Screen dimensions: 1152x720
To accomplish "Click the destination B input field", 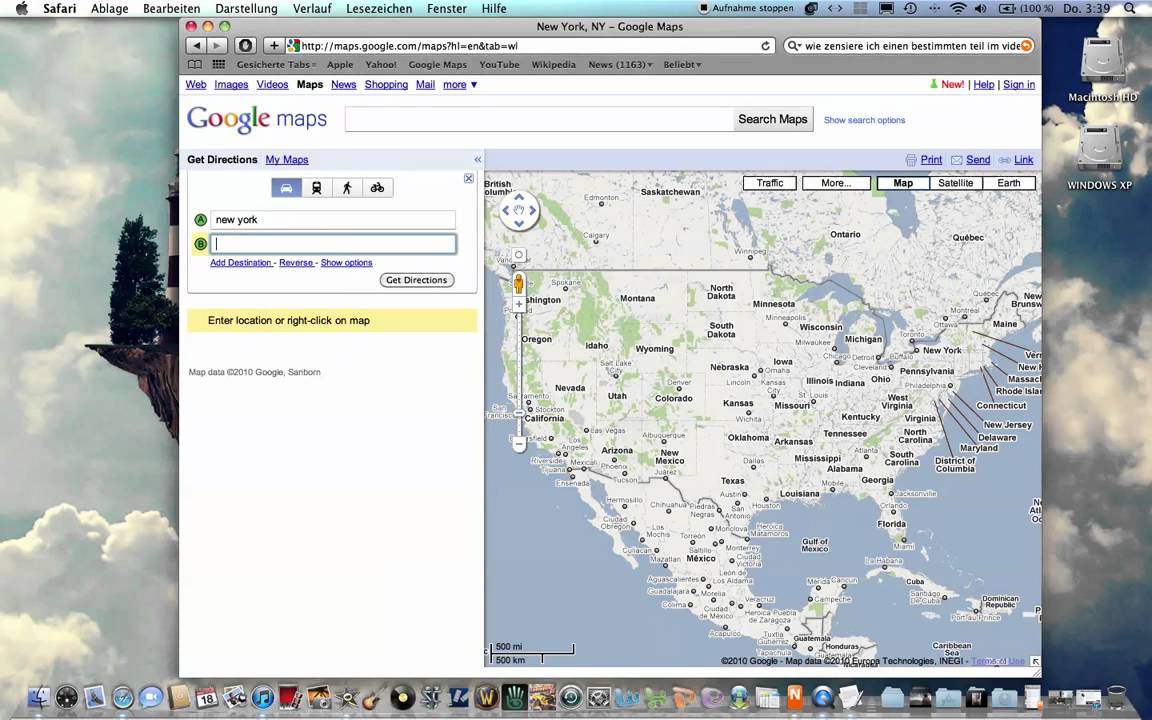I will 333,244.
